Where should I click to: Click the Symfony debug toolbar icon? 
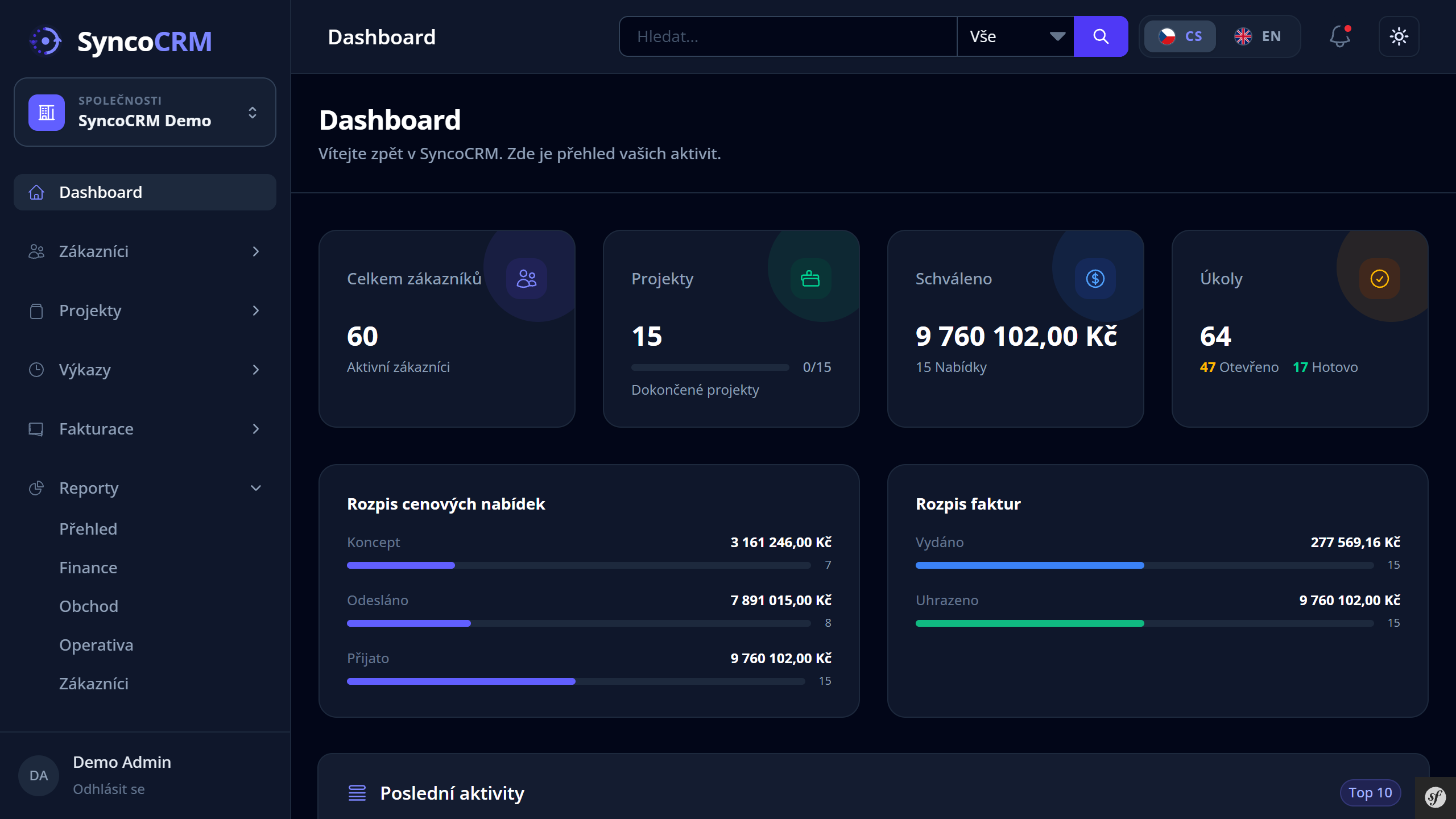coord(1435,797)
